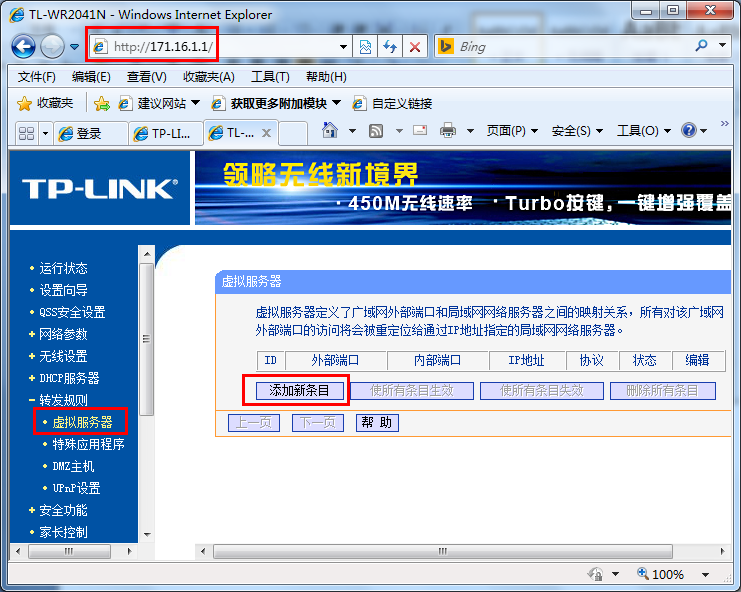The width and height of the screenshot is (741, 592).
Task: Open 家长控制 in the router menu
Action: (x=63, y=532)
